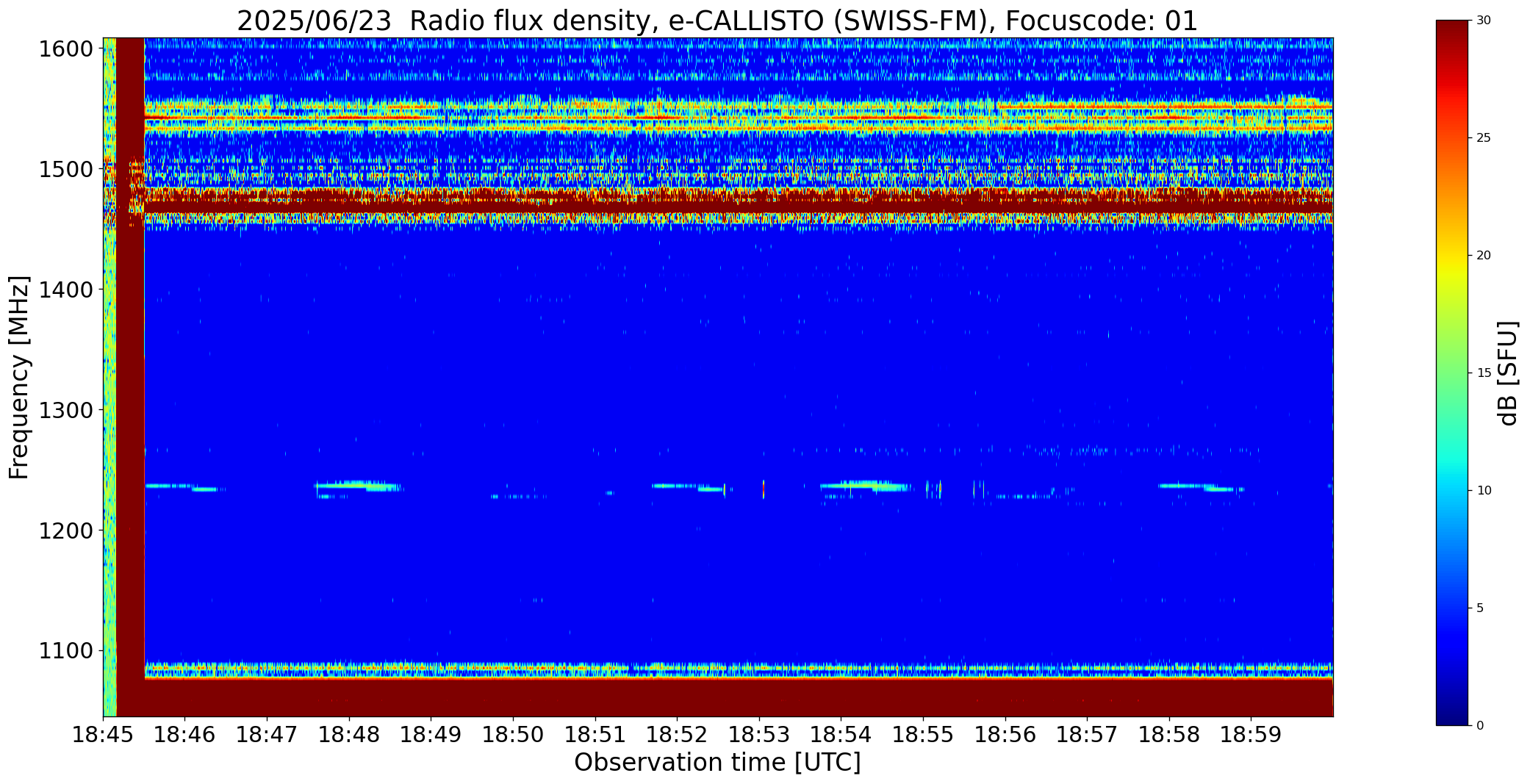1530x784 pixels.
Task: Click the 1100 frequency tick label
Action: coord(65,651)
